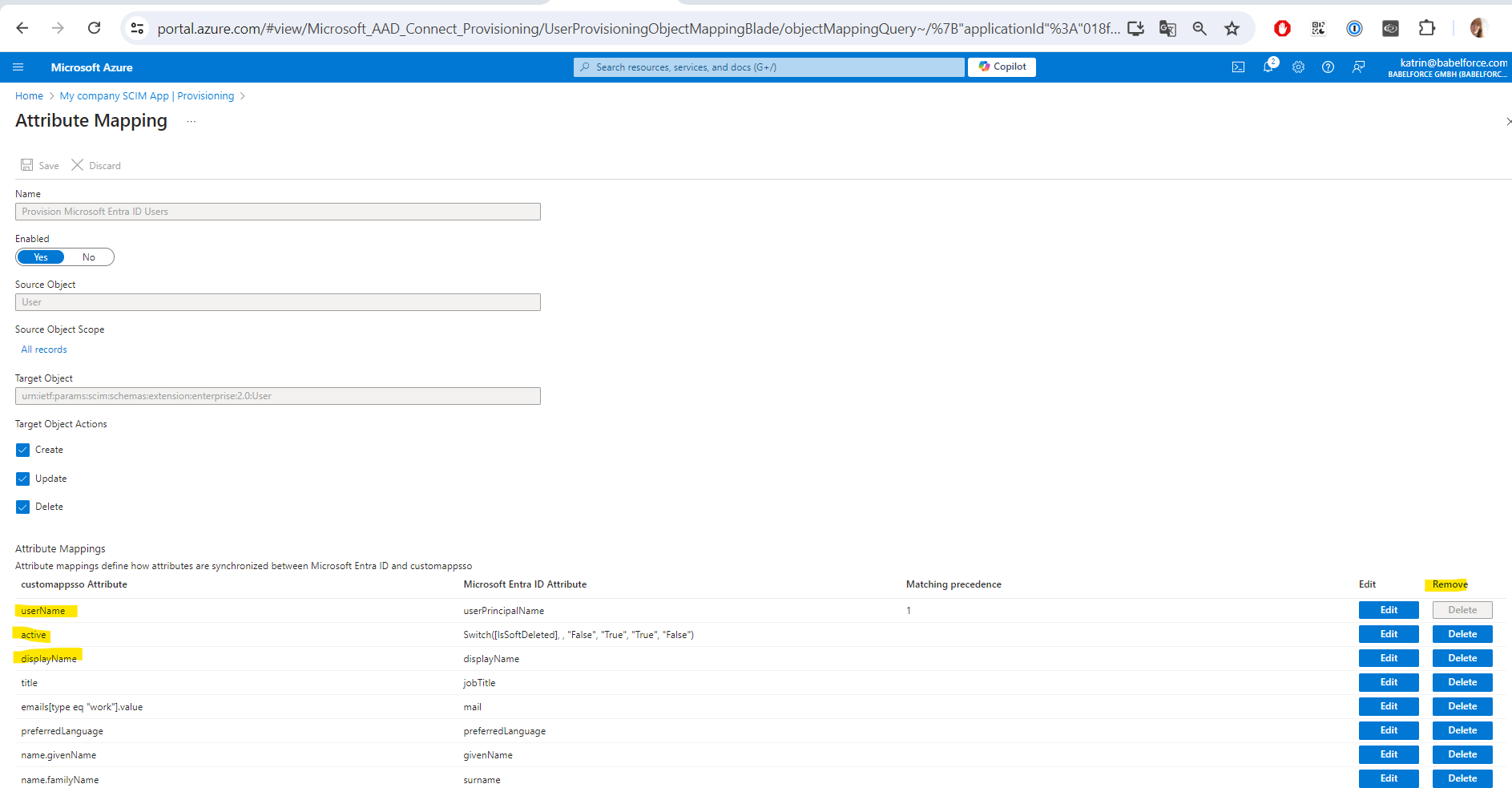Screen dimensions: 1512x788
Task: Edit the title mapping
Action: click(1389, 682)
